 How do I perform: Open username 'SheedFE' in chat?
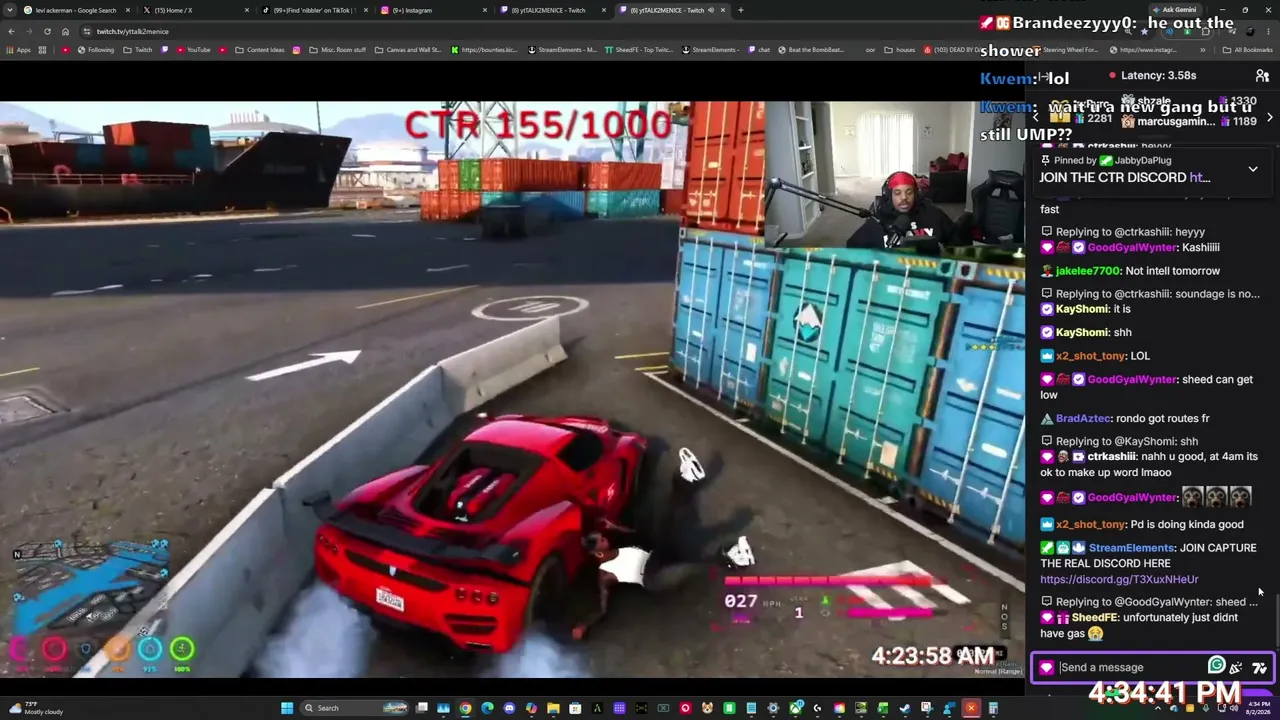click(x=1094, y=618)
